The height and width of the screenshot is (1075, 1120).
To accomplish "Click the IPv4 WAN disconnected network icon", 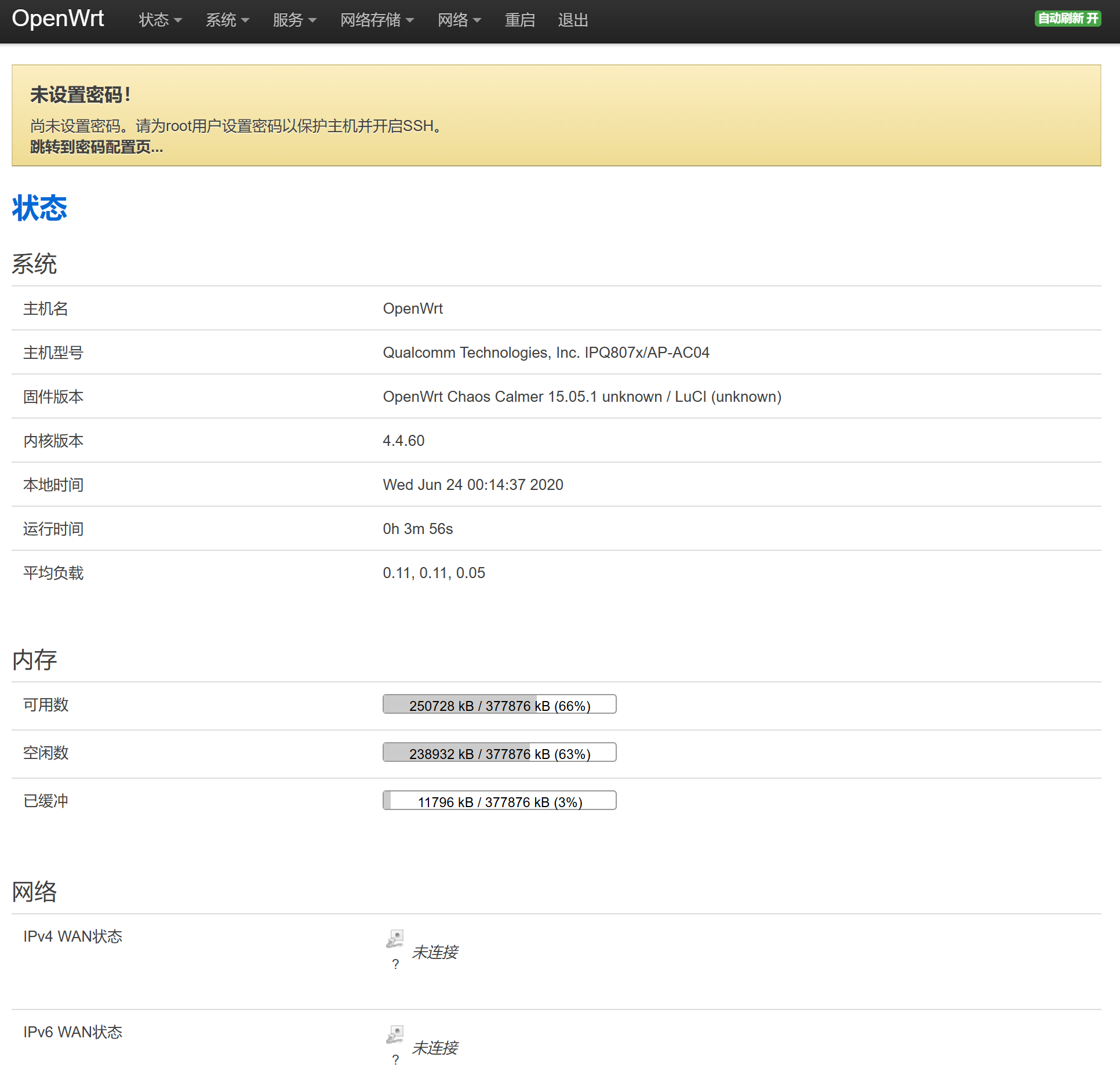I will tap(395, 939).
